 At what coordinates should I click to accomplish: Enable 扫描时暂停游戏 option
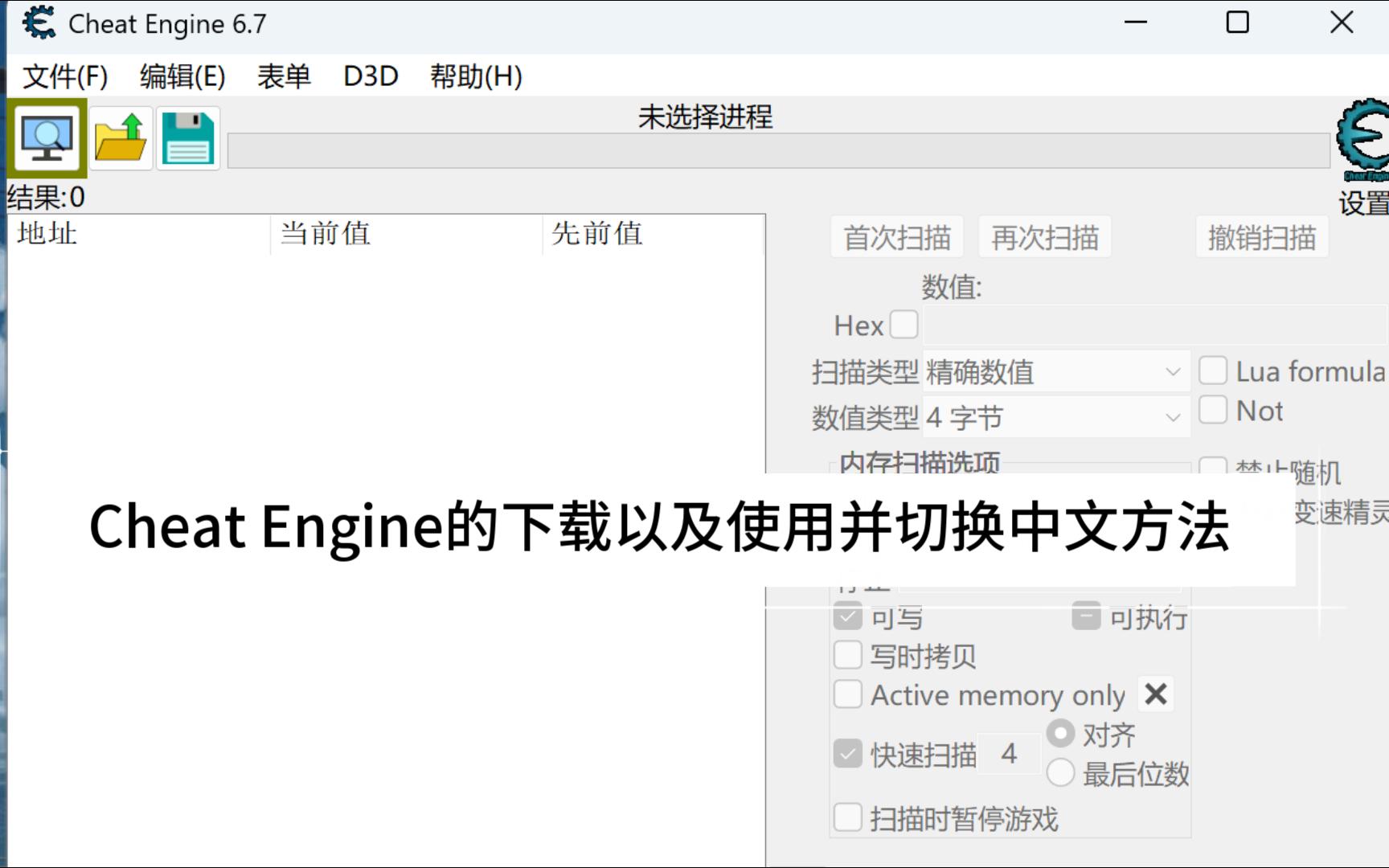click(x=847, y=817)
